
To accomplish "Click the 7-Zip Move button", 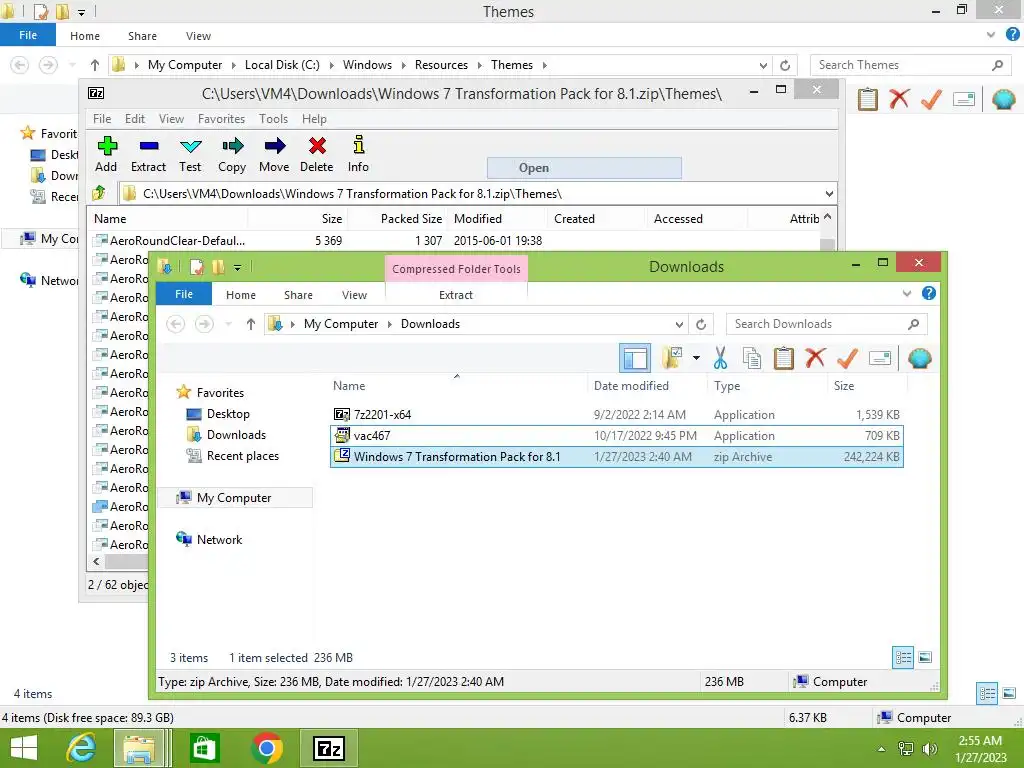I will click(x=274, y=155).
